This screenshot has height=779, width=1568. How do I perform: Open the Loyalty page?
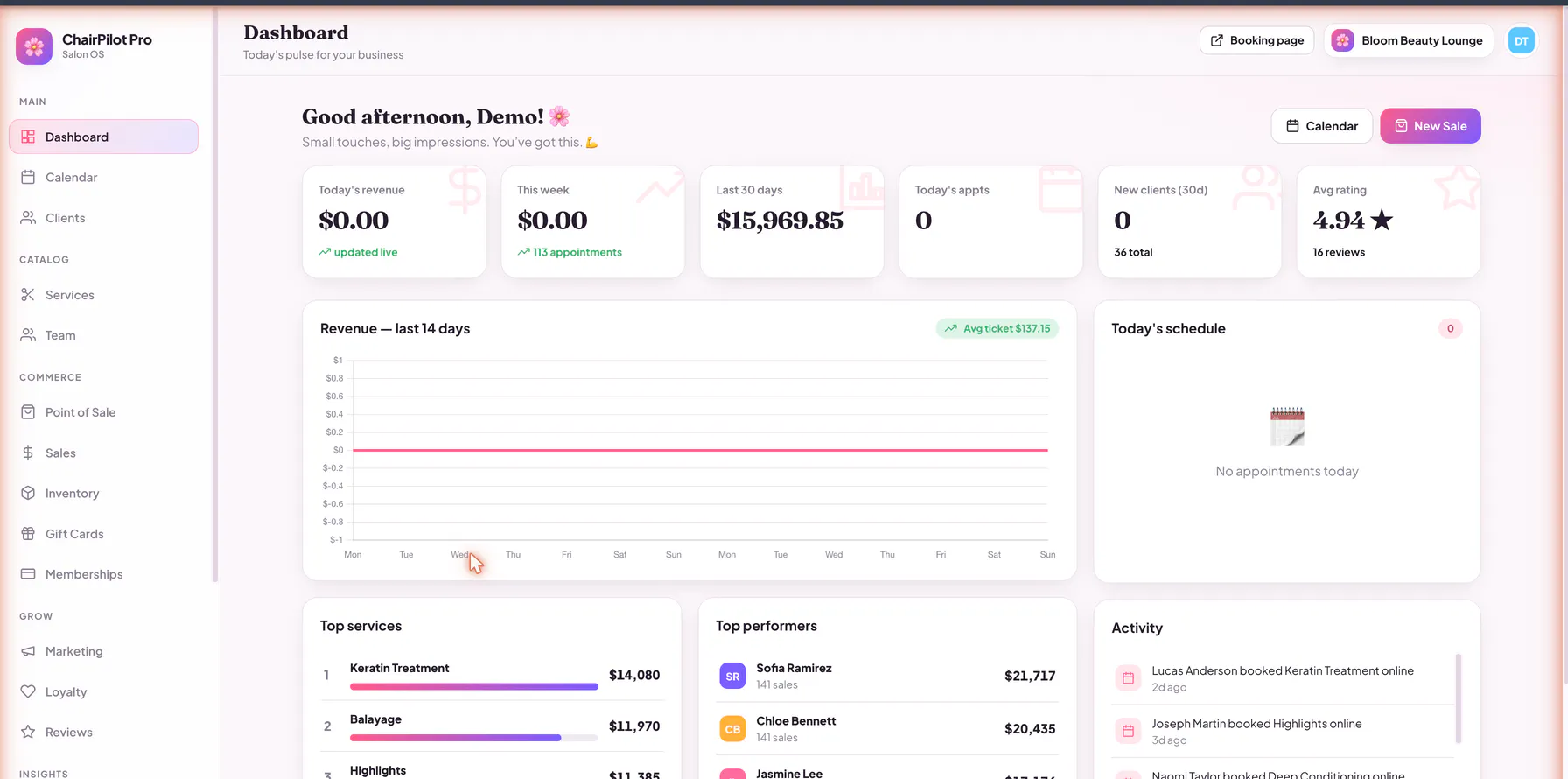tap(103, 691)
